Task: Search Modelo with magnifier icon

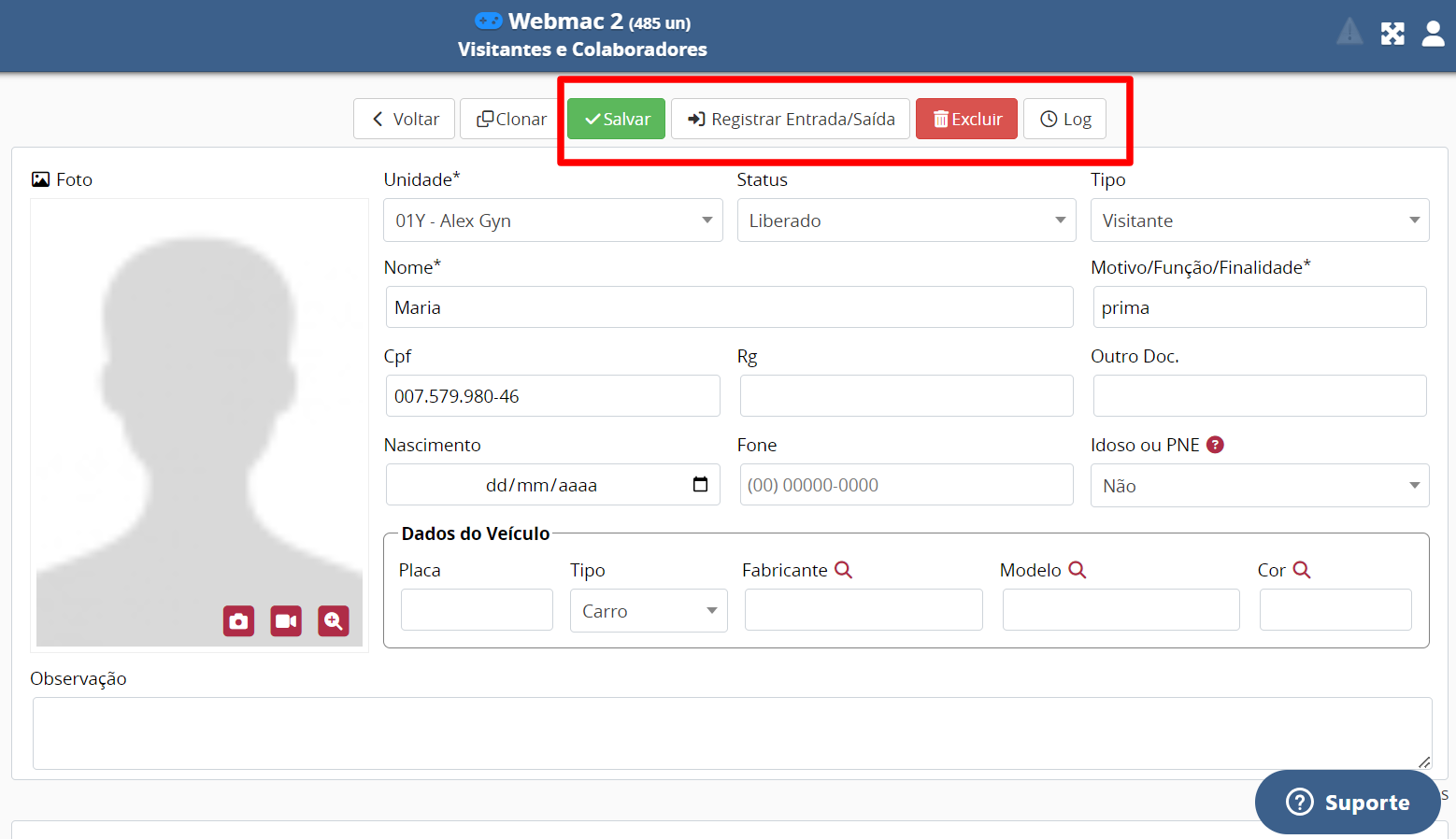Action: 1077,570
